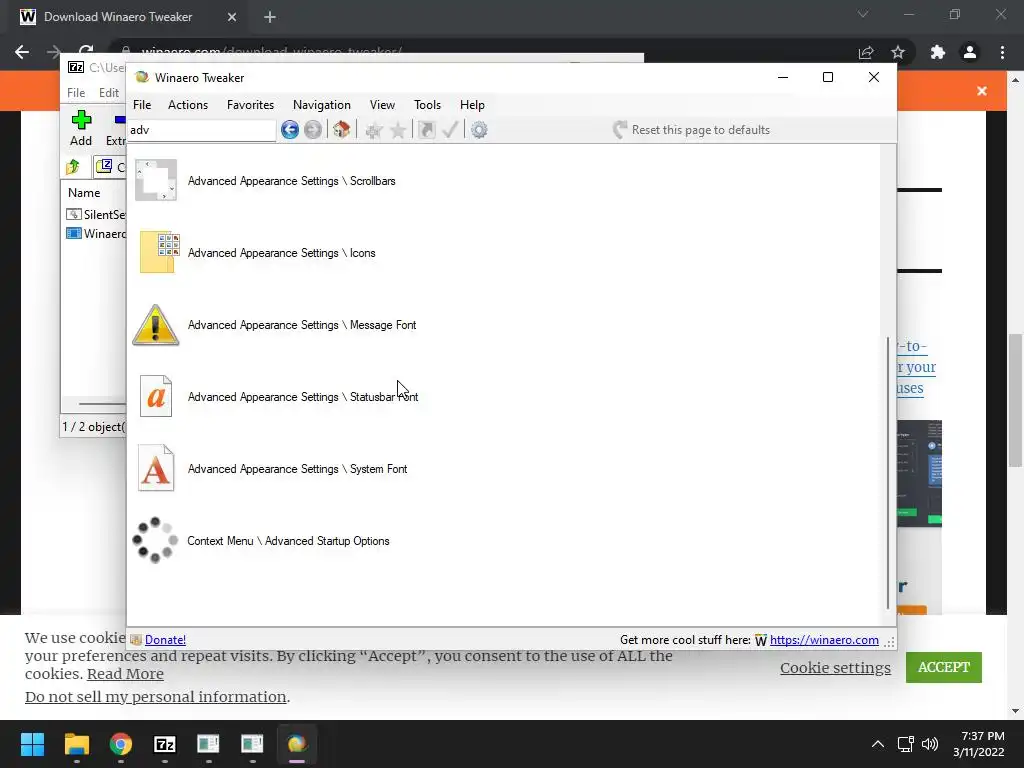The width and height of the screenshot is (1024, 768).
Task: Click the Message Font warning triangle icon
Action: 155,325
